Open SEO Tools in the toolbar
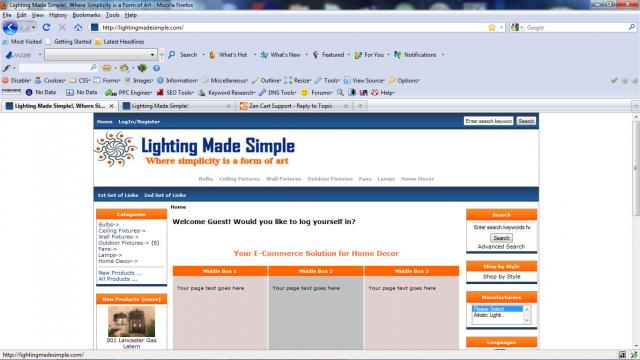The image size is (640, 360). [176, 93]
